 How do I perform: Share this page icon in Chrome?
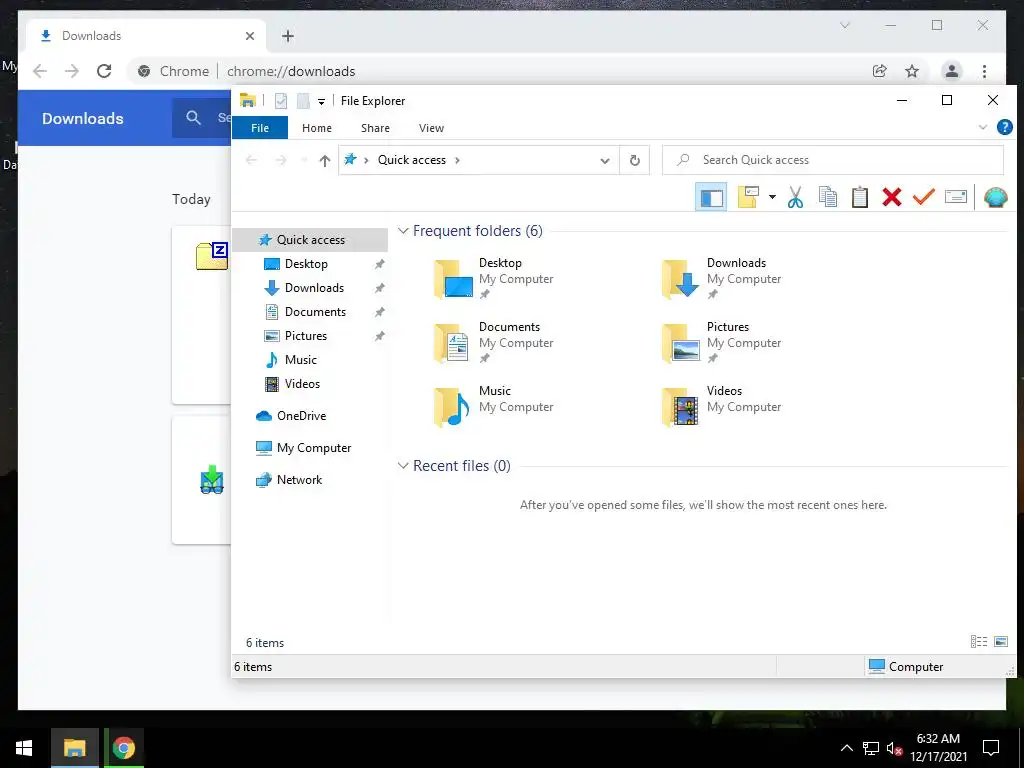[880, 71]
